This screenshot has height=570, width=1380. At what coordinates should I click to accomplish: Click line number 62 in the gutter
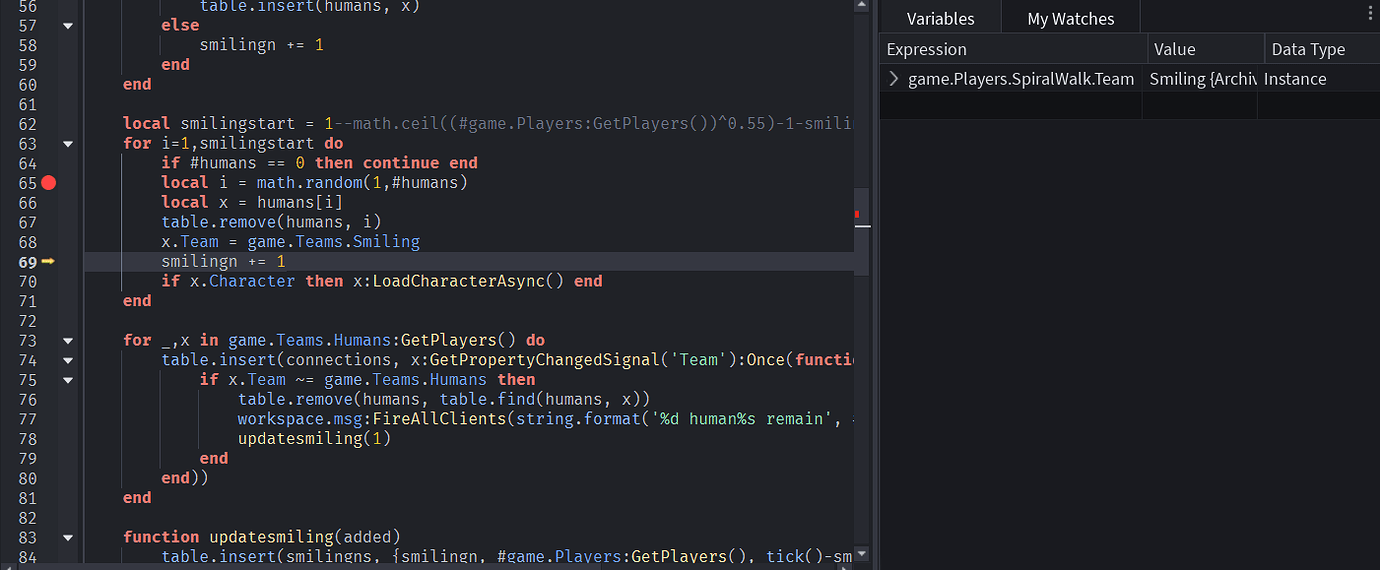(27, 124)
